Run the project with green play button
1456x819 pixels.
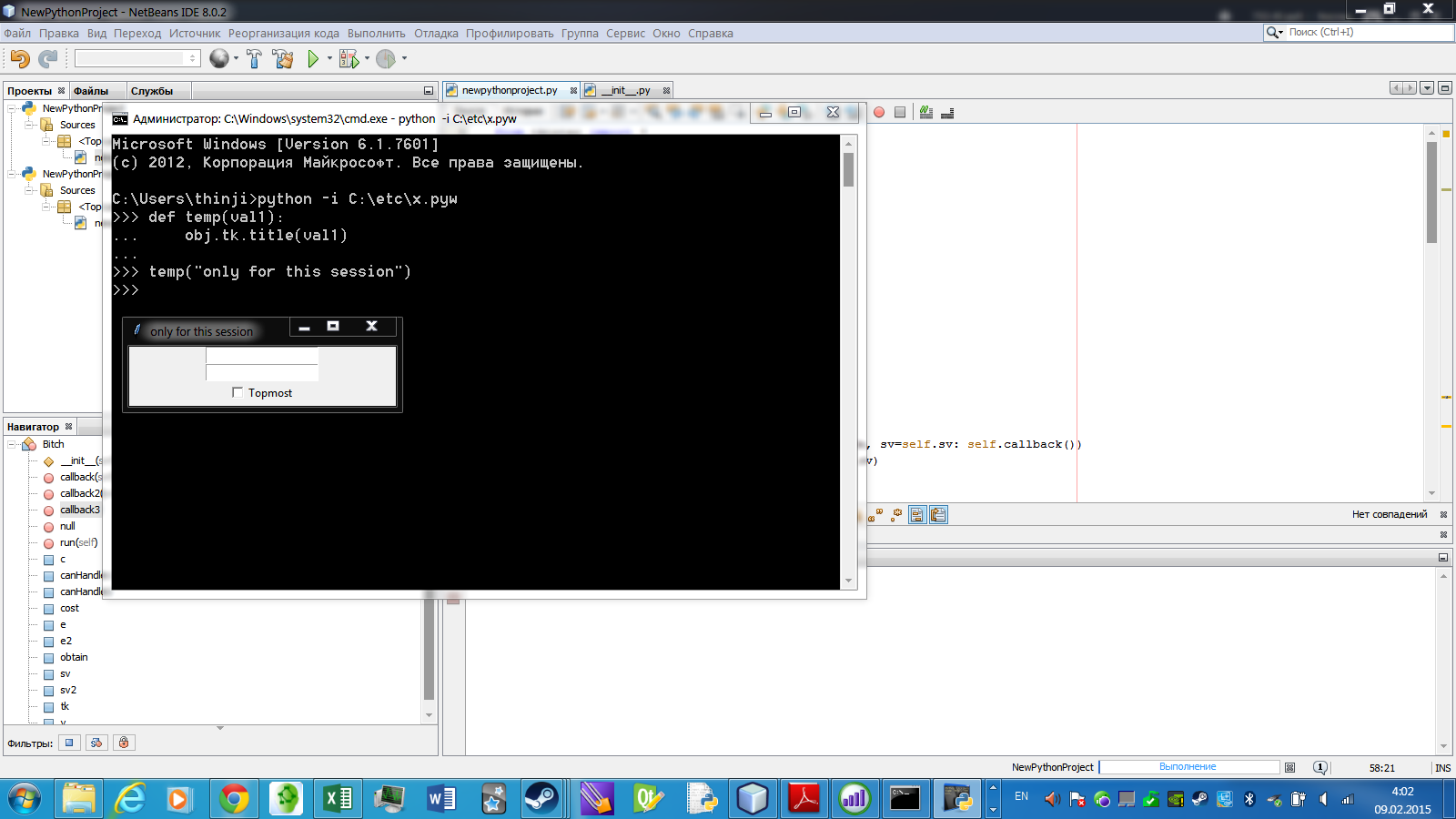pyautogui.click(x=313, y=59)
